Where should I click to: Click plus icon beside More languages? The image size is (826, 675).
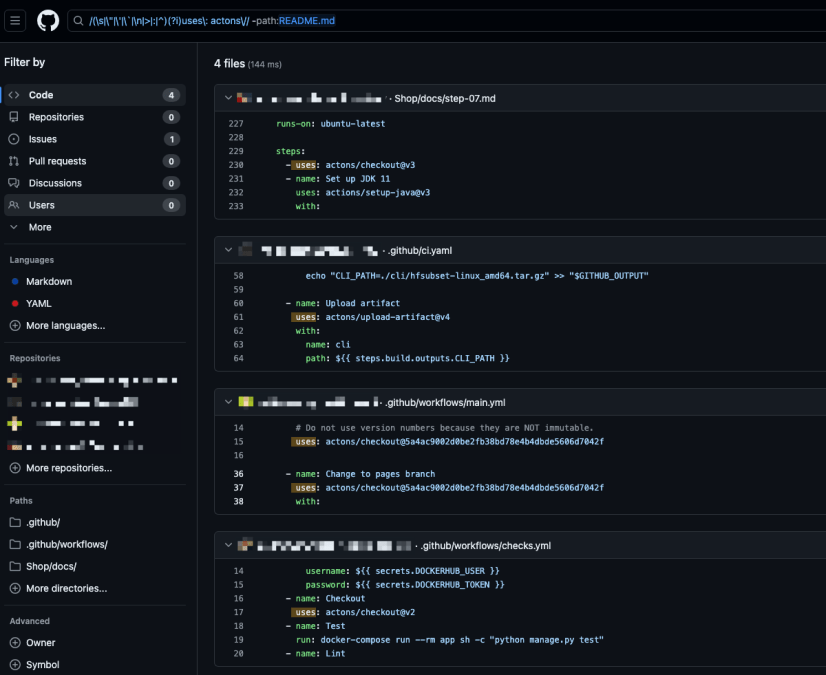15,326
